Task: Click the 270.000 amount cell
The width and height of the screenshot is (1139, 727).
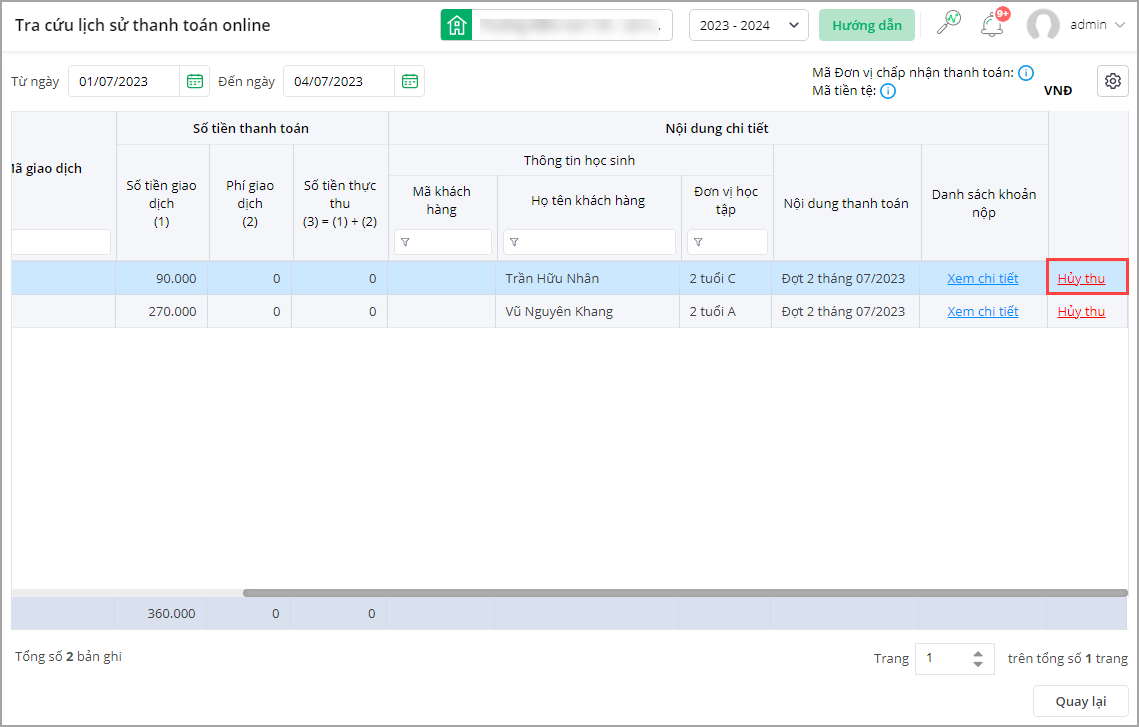Action: (x=161, y=312)
